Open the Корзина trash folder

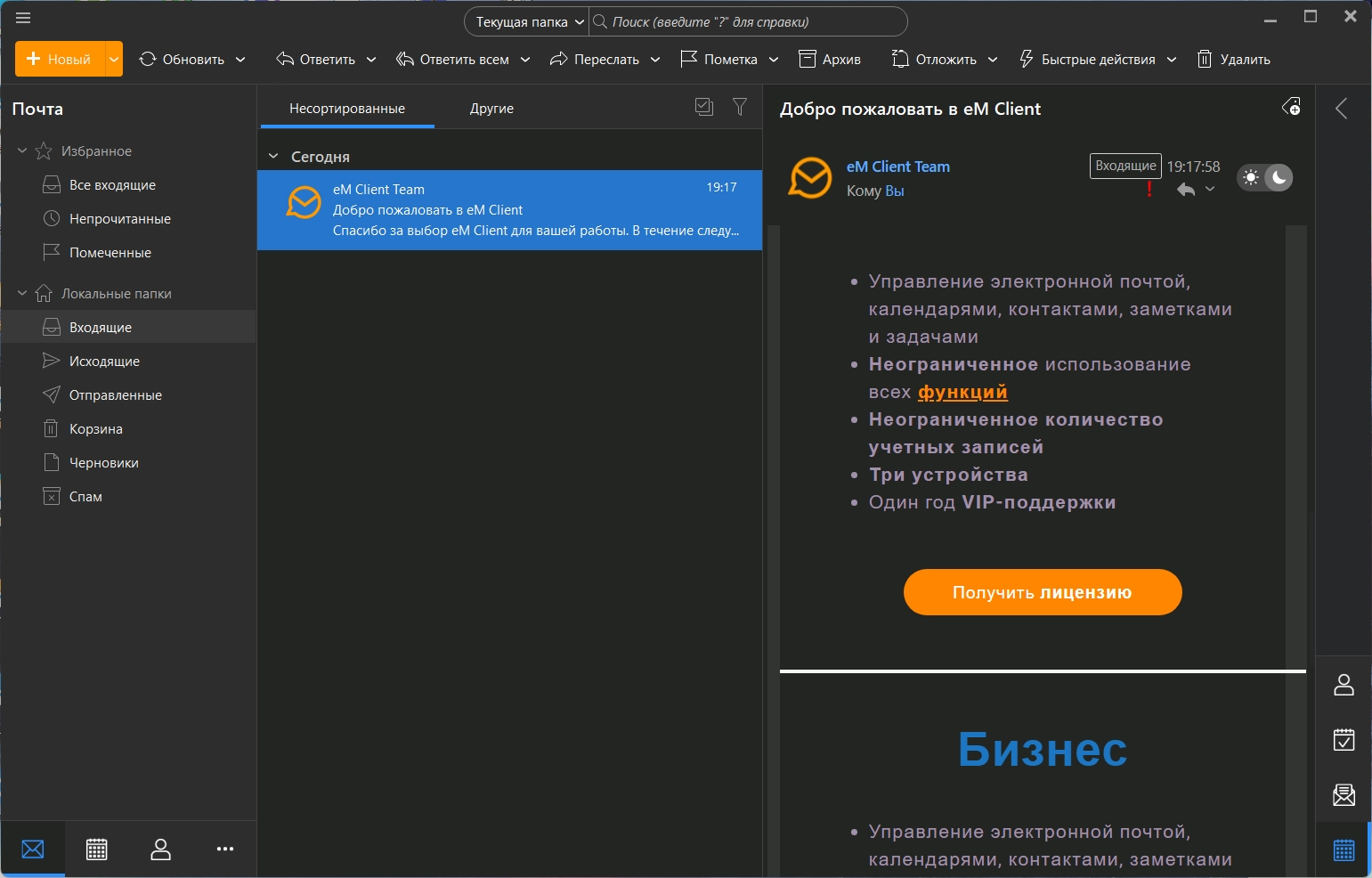(128, 429)
